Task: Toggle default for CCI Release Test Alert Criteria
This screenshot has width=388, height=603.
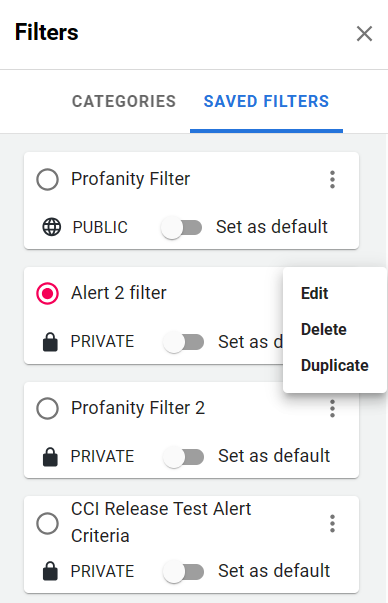Action: [x=183, y=572]
